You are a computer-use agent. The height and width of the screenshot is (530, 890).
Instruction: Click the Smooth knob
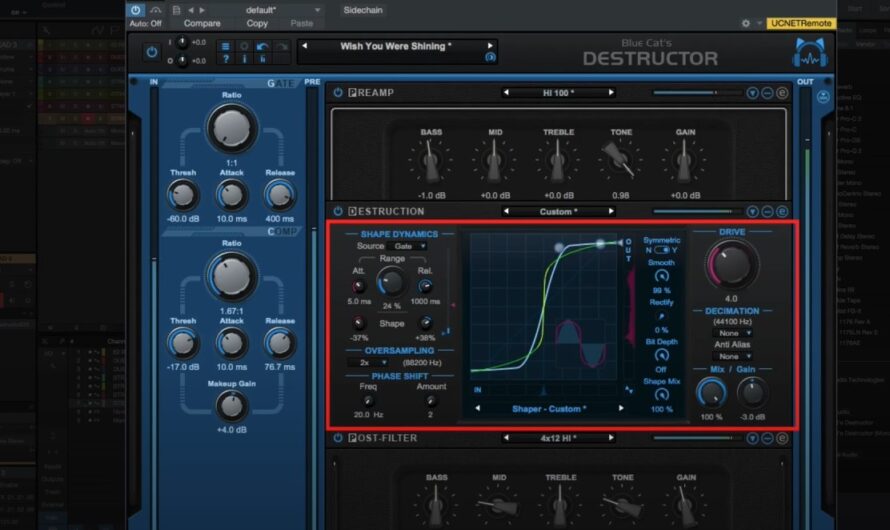[661, 276]
